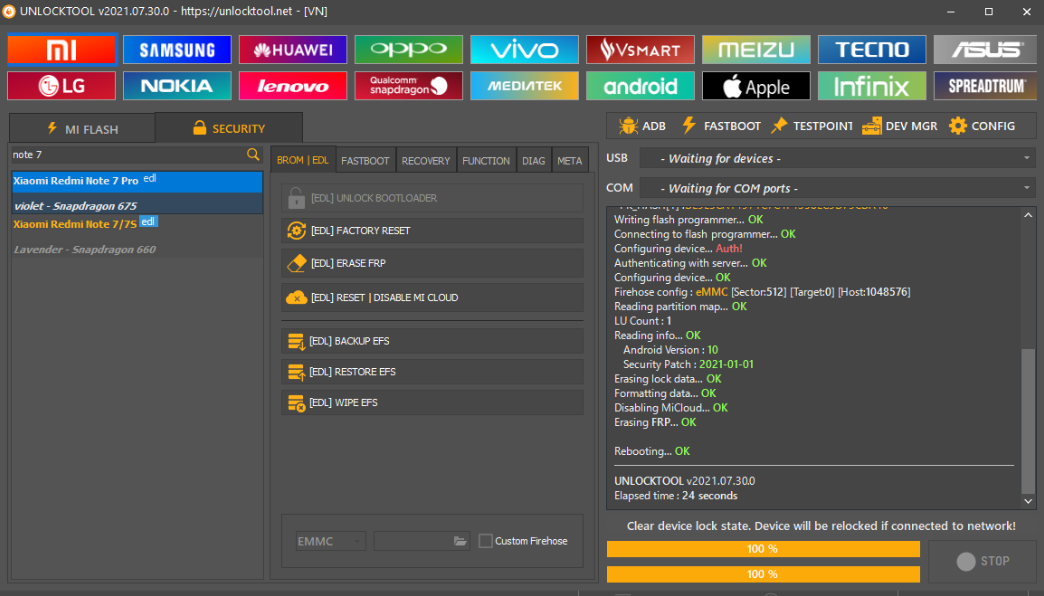
Task: Select Xiaomi Redmi Note 7 Pro entry
Action: 137,181
